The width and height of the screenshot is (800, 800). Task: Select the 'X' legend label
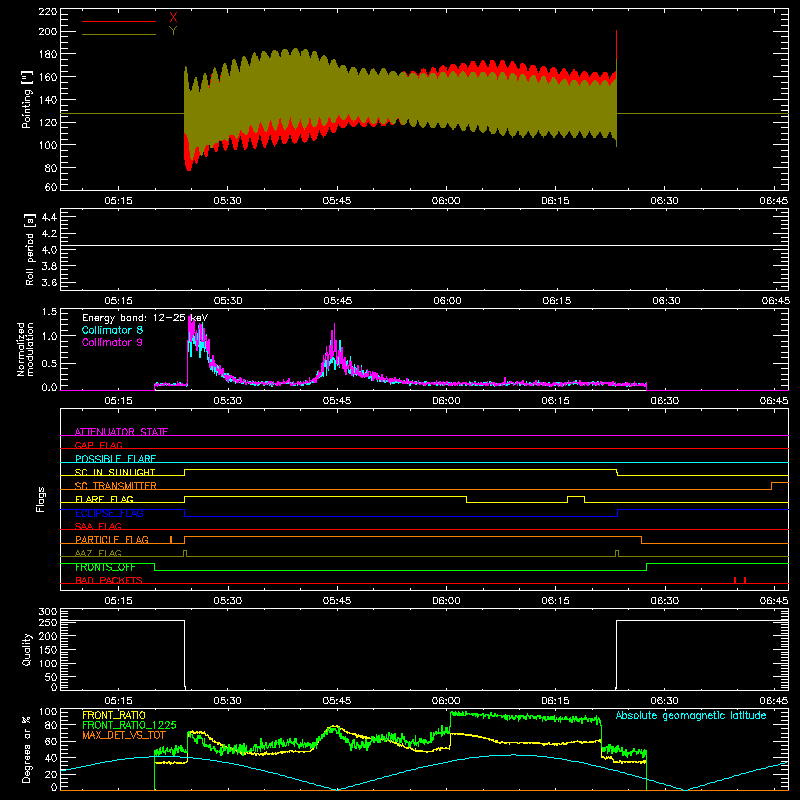coord(173,17)
